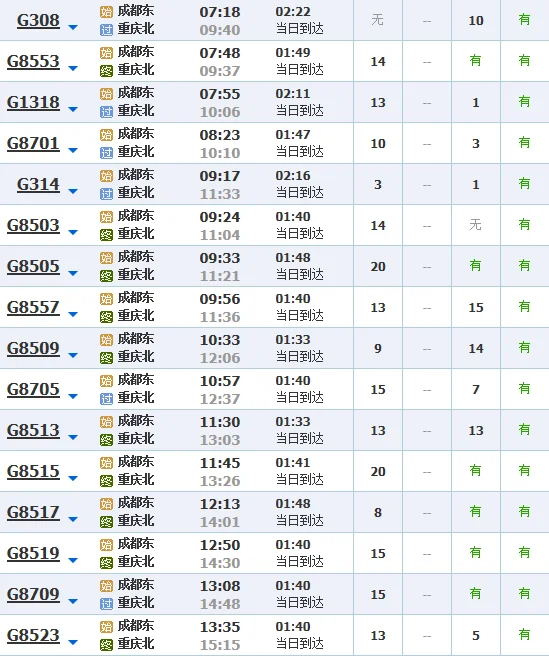Image resolution: width=549 pixels, height=656 pixels.
Task: Open train G8709 details link
Action: pos(33,594)
